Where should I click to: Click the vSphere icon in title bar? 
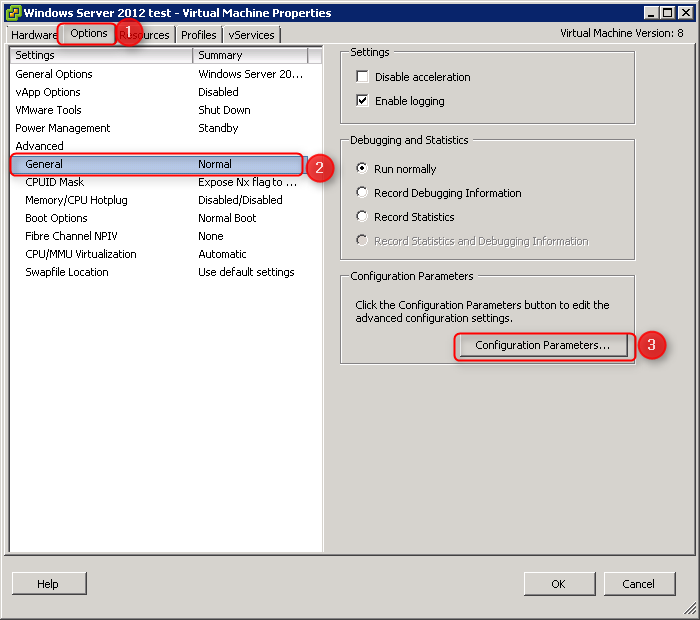tap(12, 12)
